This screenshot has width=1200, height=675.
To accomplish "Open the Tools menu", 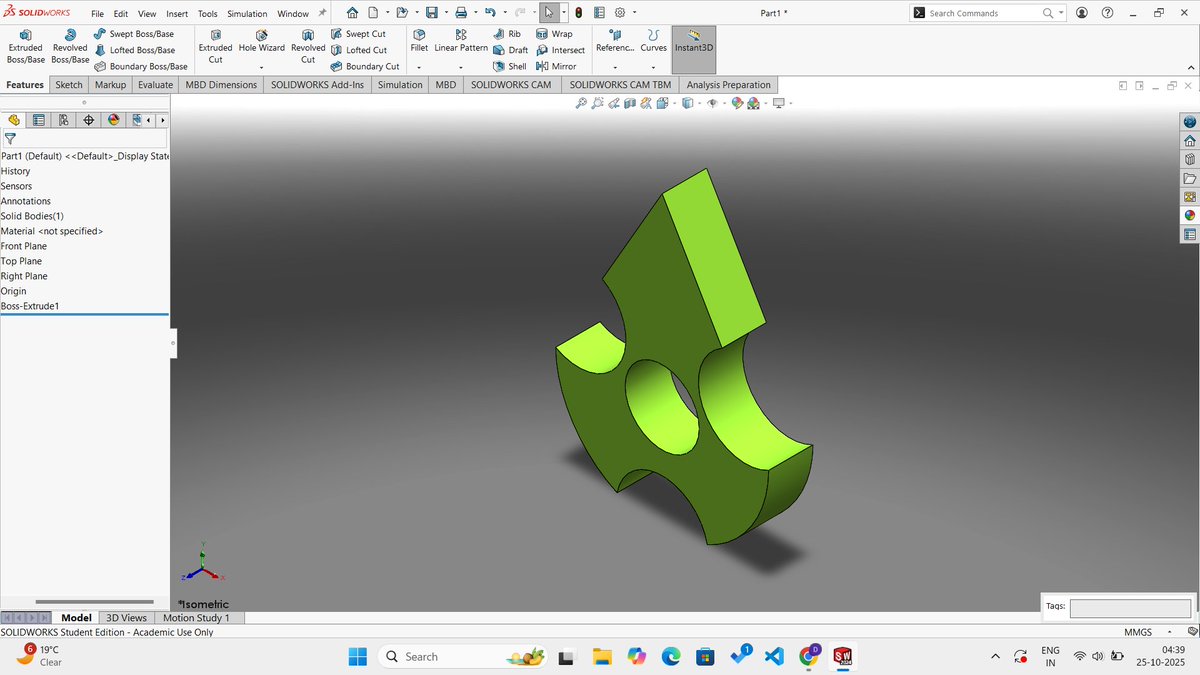I will 207,14.
